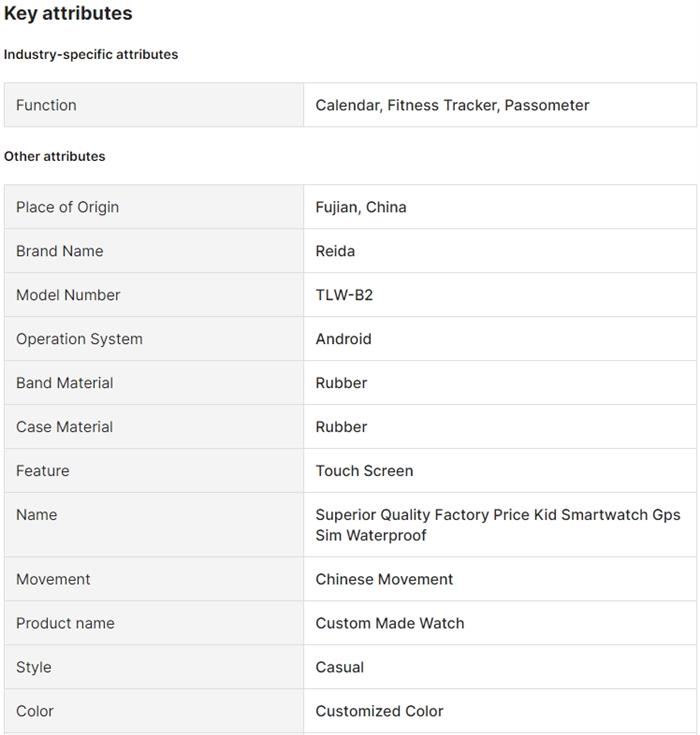Click the Chinese Movement value
The width and height of the screenshot is (700, 735).
[x=384, y=579]
